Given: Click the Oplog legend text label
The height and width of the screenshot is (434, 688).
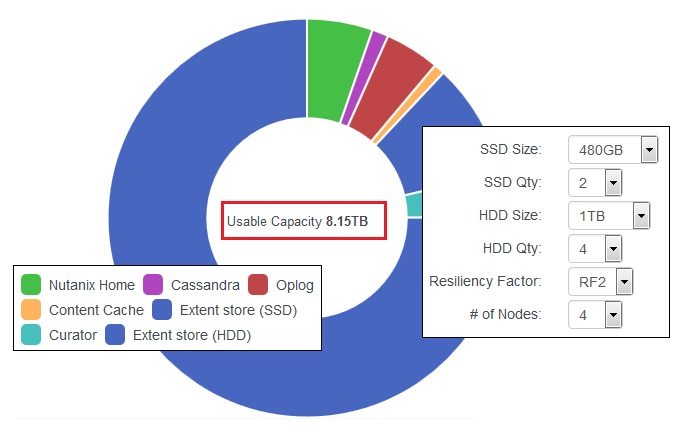Looking at the screenshot, I should coord(295,285).
